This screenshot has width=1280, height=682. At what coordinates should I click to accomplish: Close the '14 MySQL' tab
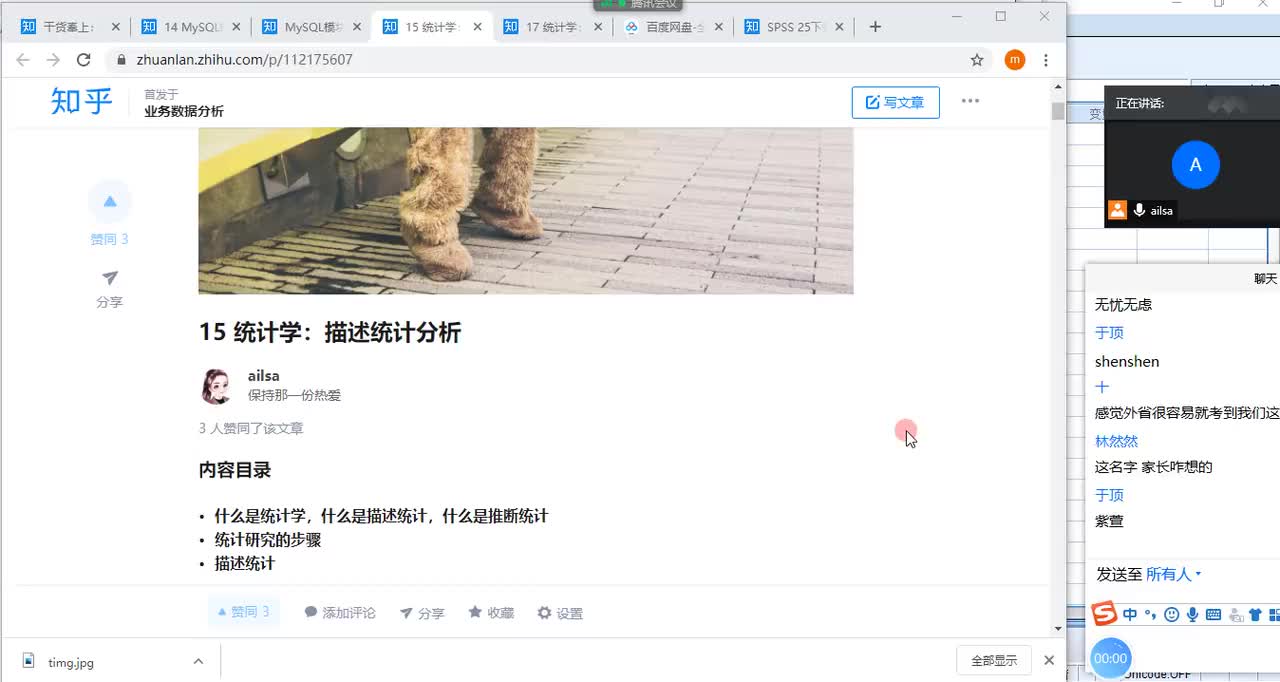[x=236, y=27]
